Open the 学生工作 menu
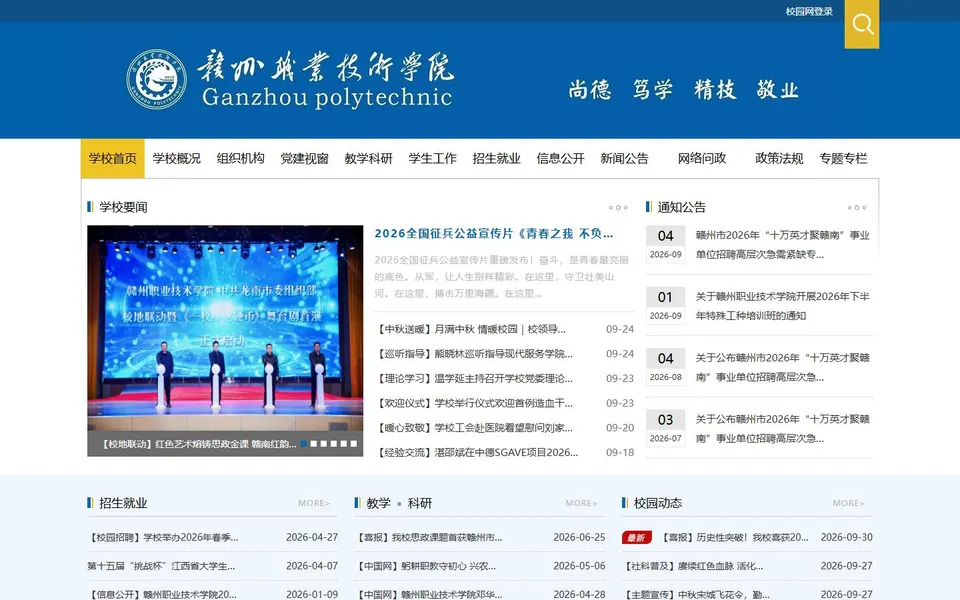 [x=432, y=159]
